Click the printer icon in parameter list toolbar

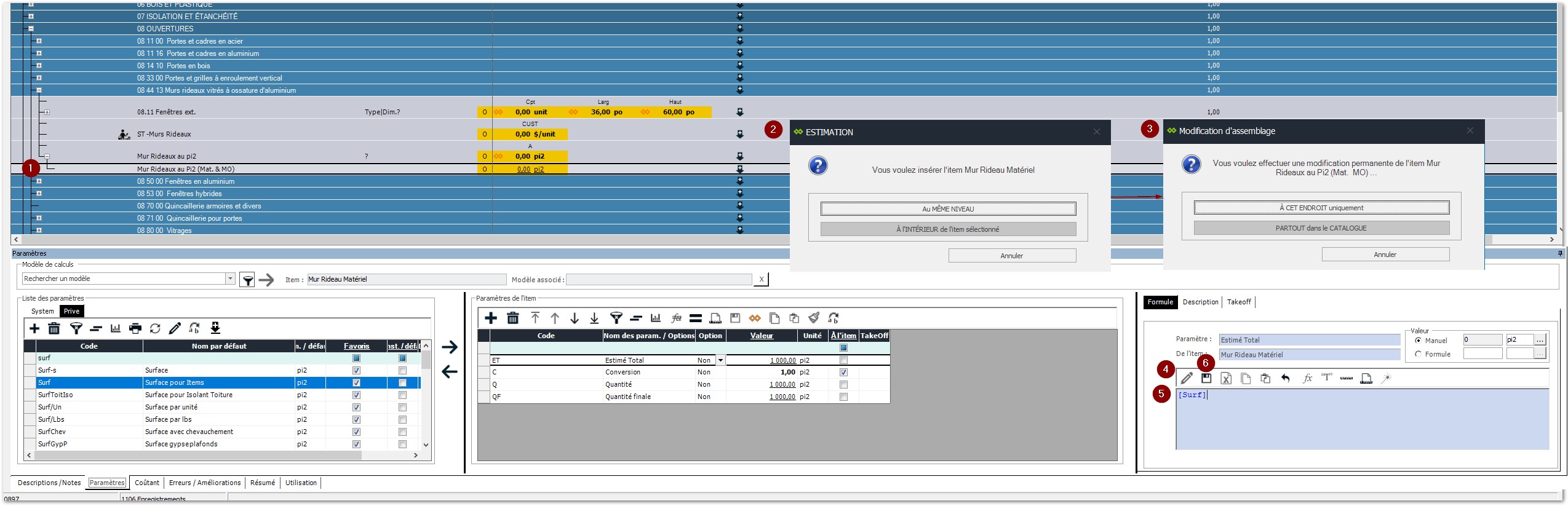pos(135,328)
